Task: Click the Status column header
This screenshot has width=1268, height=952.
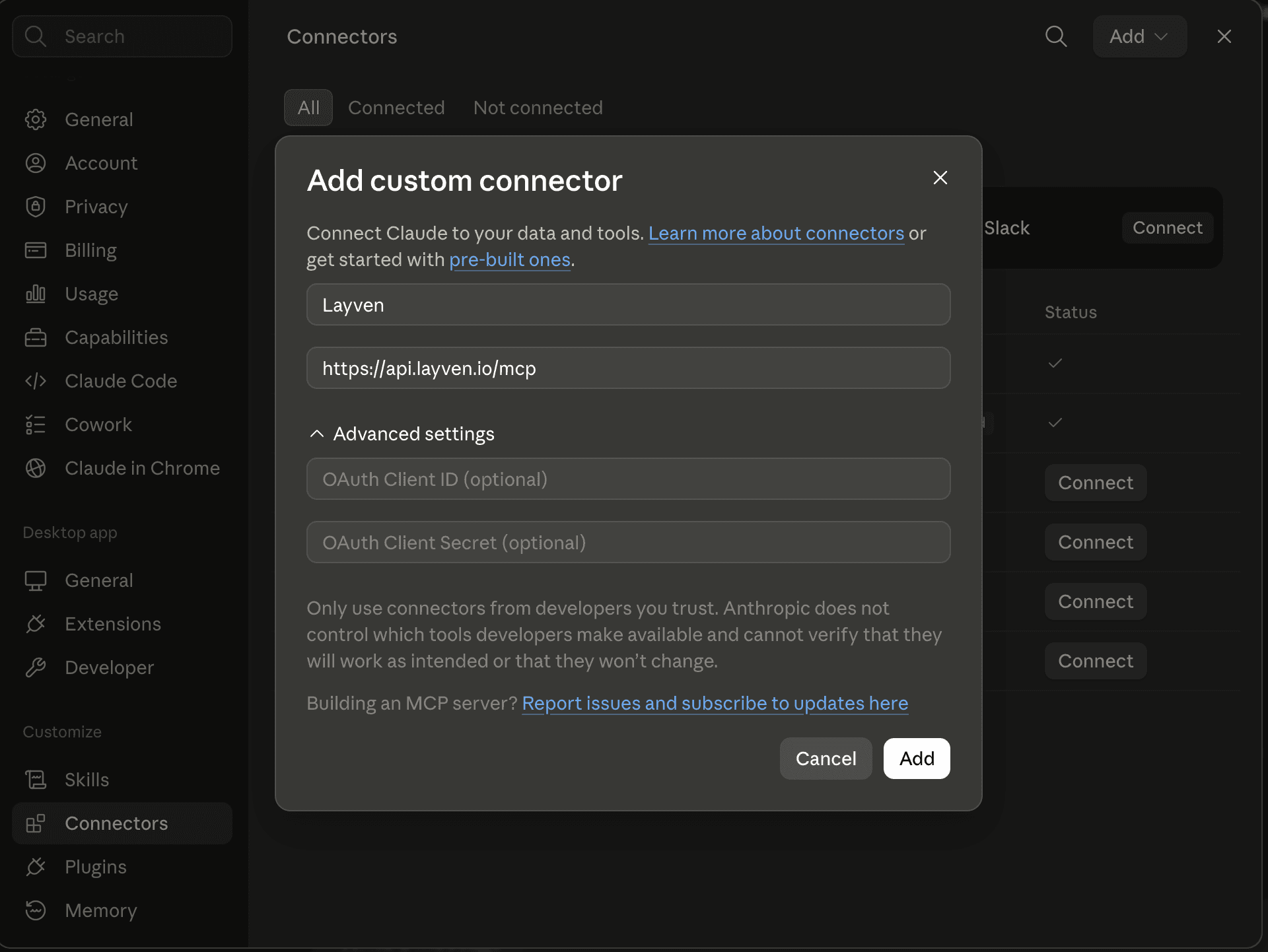Action: [1071, 312]
